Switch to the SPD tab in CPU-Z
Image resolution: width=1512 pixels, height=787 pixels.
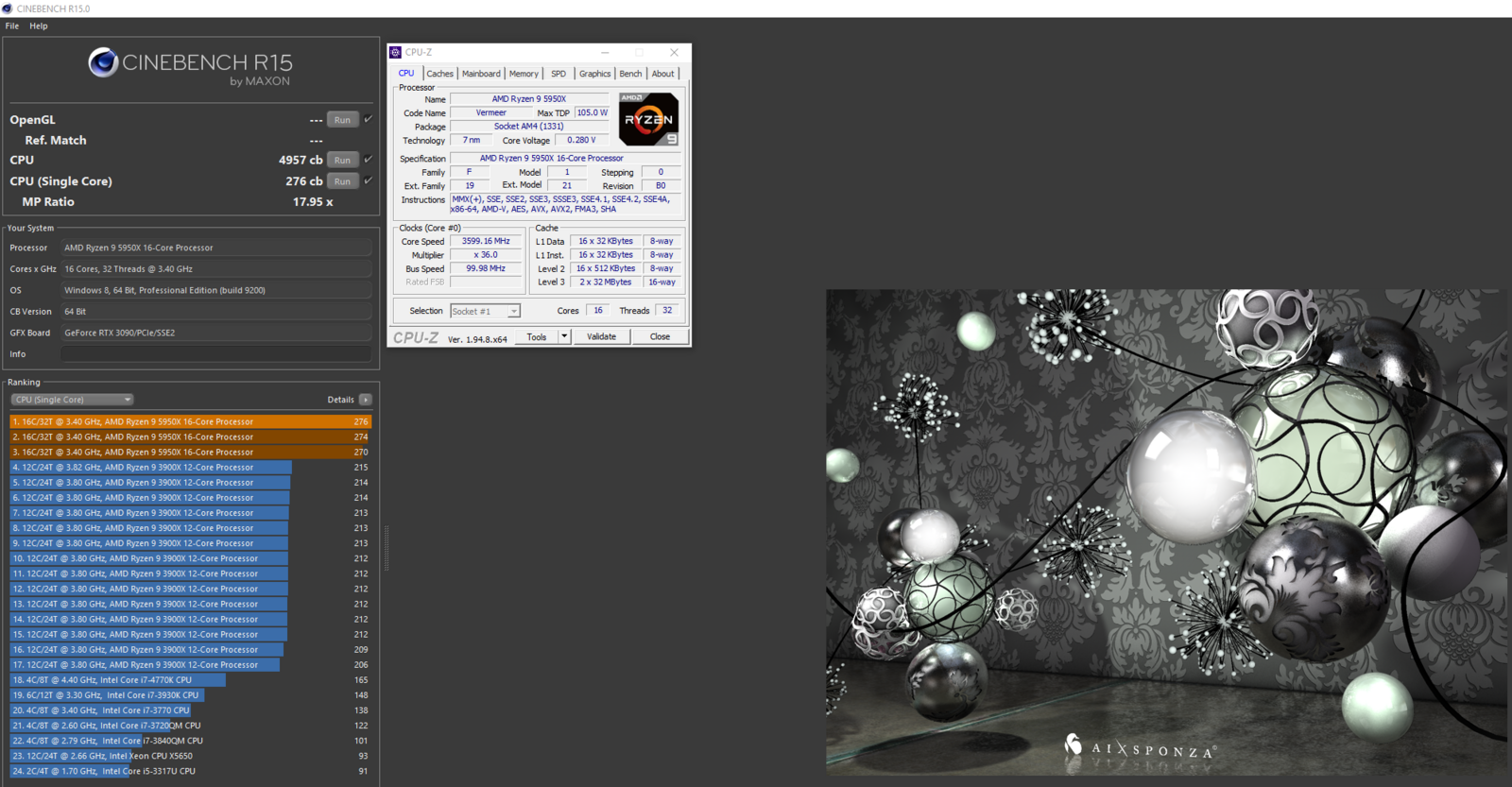pyautogui.click(x=558, y=74)
